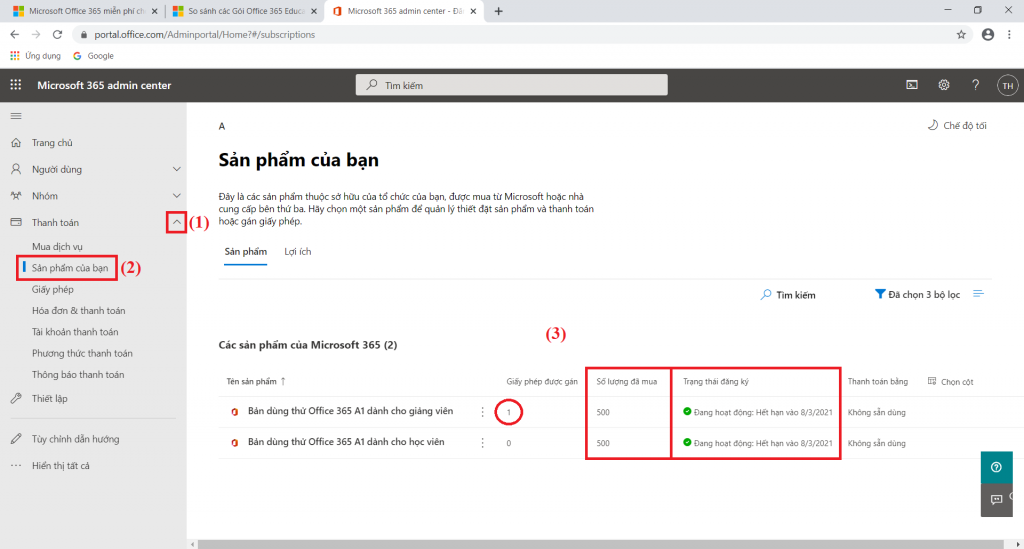The height and width of the screenshot is (549, 1024).
Task: Open Bản dùng thử Office 365 A1 học viên
Action: point(346,442)
